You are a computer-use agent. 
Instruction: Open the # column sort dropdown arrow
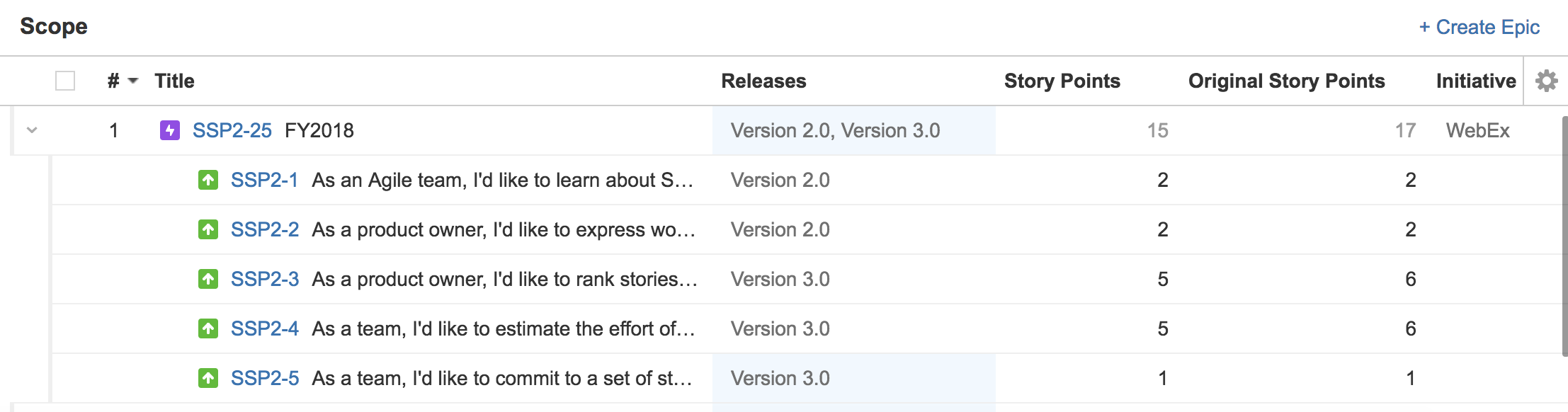(132, 81)
